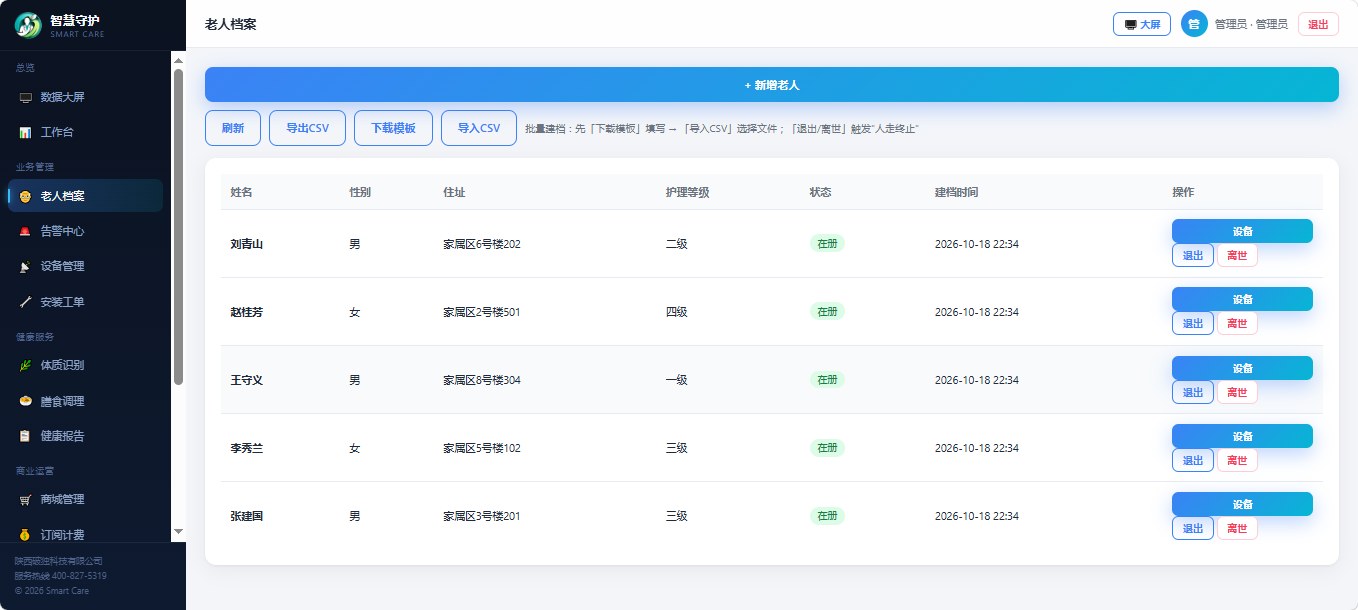Click the 大屏 button in header
Viewport: 1358px width, 610px height.
1142,24
